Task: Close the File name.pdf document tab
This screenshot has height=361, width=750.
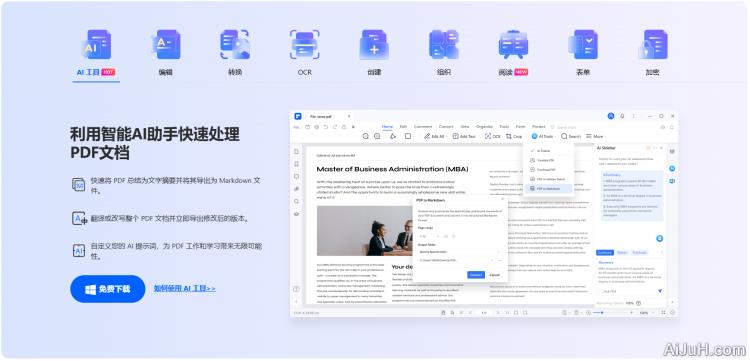Action: 349,116
